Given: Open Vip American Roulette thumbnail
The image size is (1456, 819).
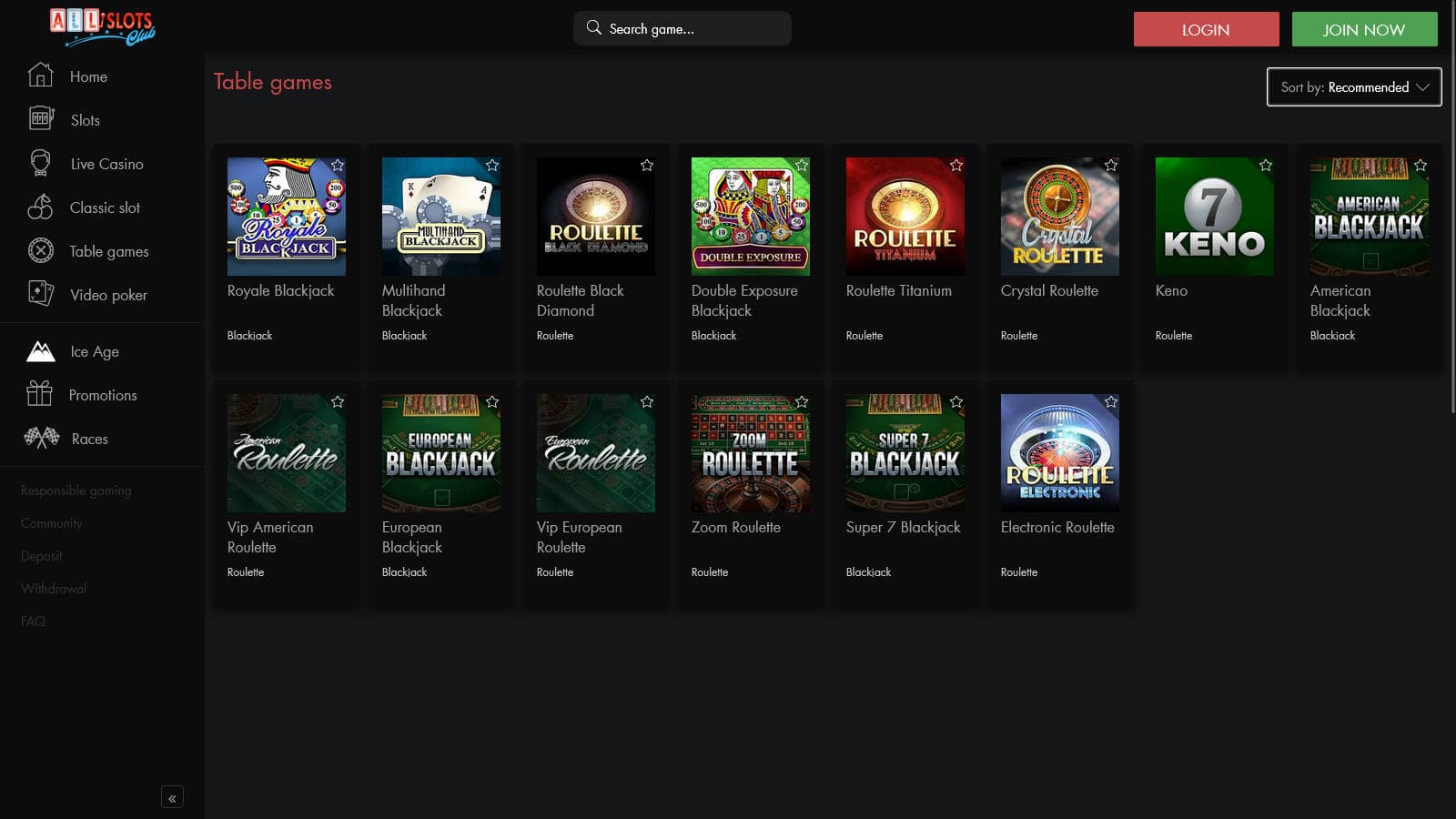Looking at the screenshot, I should 287,453.
